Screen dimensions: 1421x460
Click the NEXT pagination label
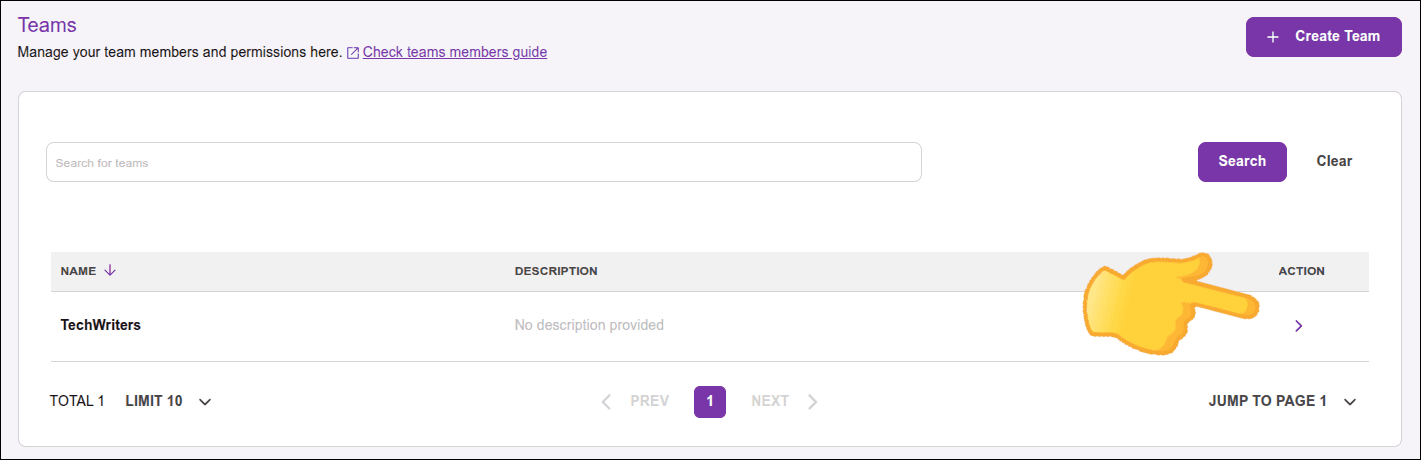point(770,401)
